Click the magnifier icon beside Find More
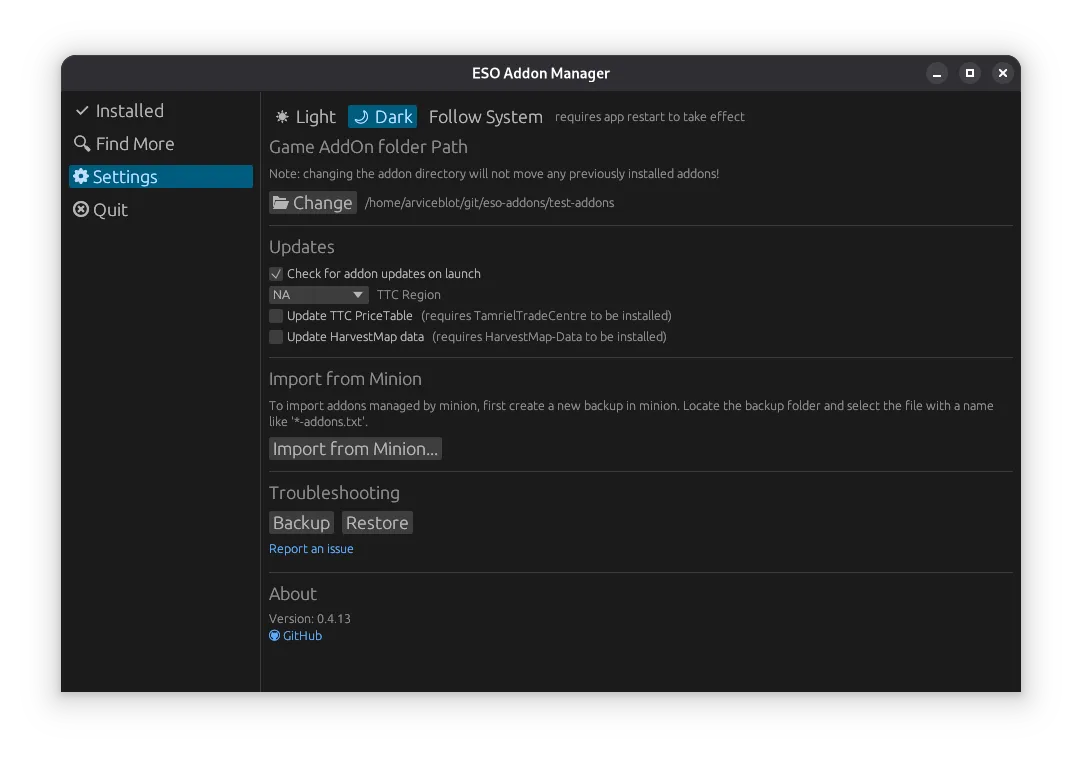1082x759 pixels. (x=82, y=144)
